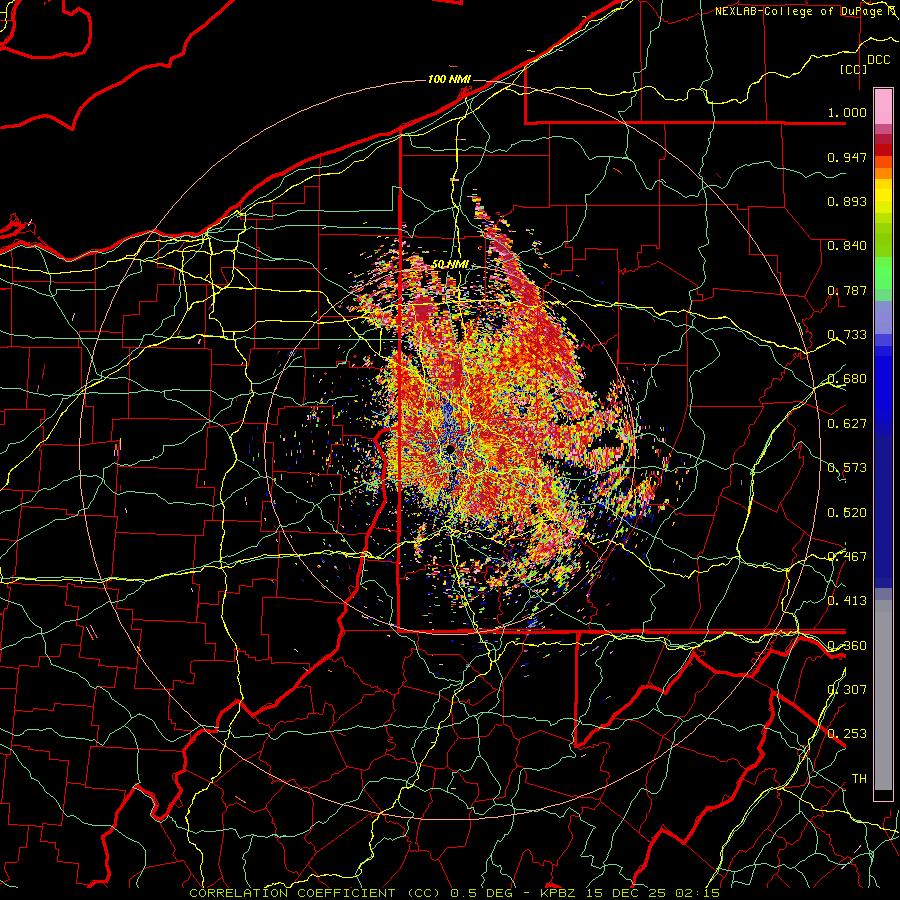Click the 1.000 color scale label
Viewport: 900px width, 900px height.
(847, 112)
